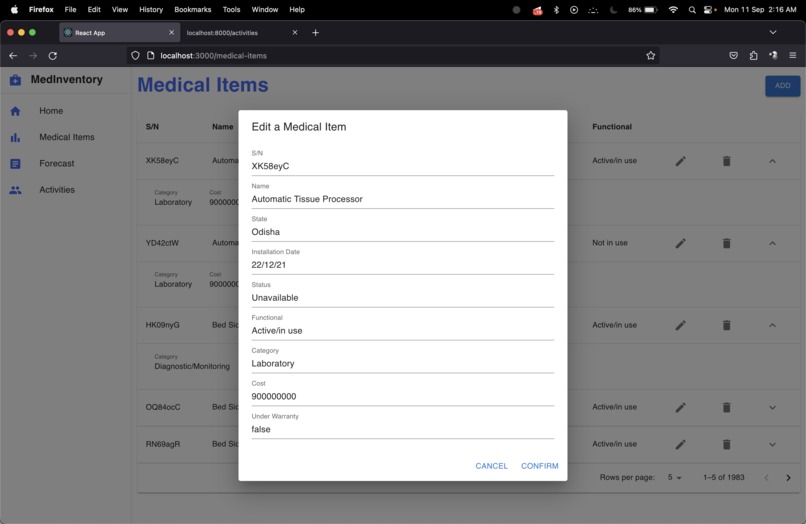Open the Bookmarks menu
Screen dimensions: 806x524
click(192, 9)
